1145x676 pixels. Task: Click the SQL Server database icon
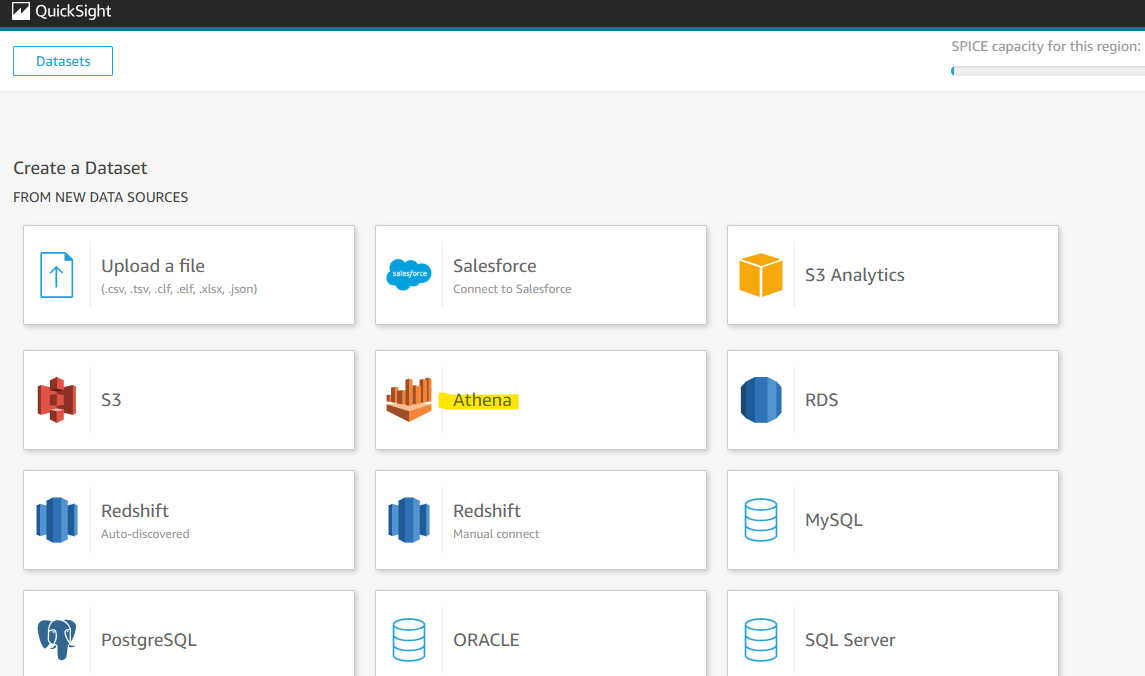761,639
